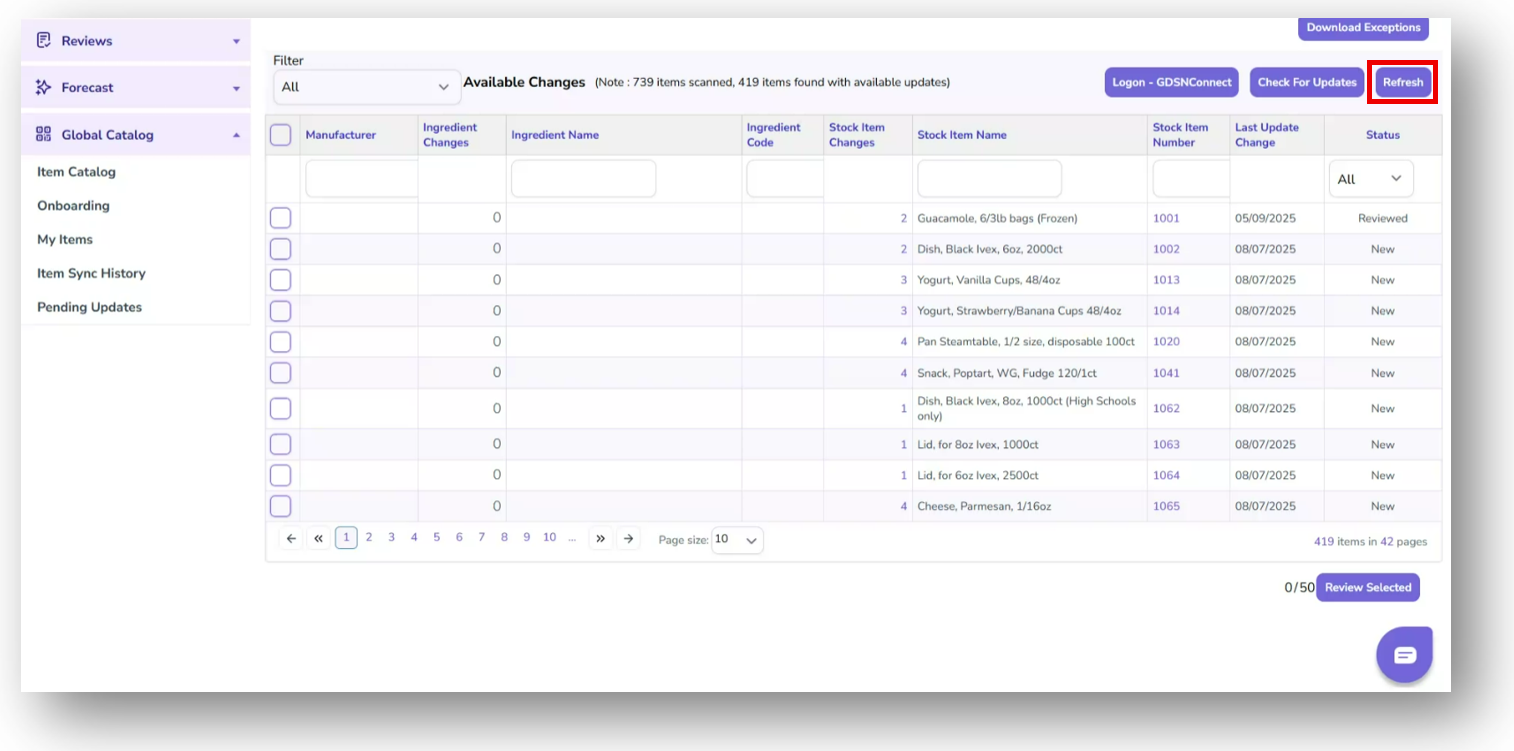Click the Check For Updates button
The width and height of the screenshot is (1514, 751).
pos(1306,82)
